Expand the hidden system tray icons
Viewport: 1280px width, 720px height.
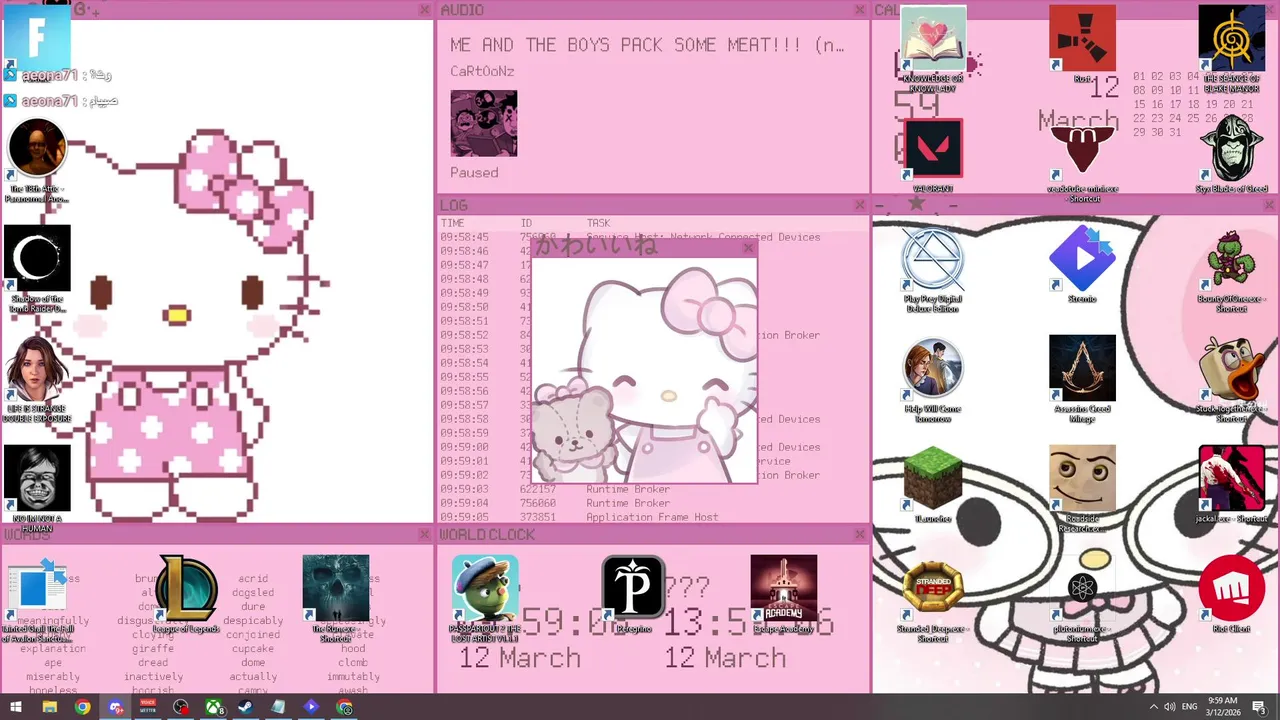click(x=1153, y=707)
